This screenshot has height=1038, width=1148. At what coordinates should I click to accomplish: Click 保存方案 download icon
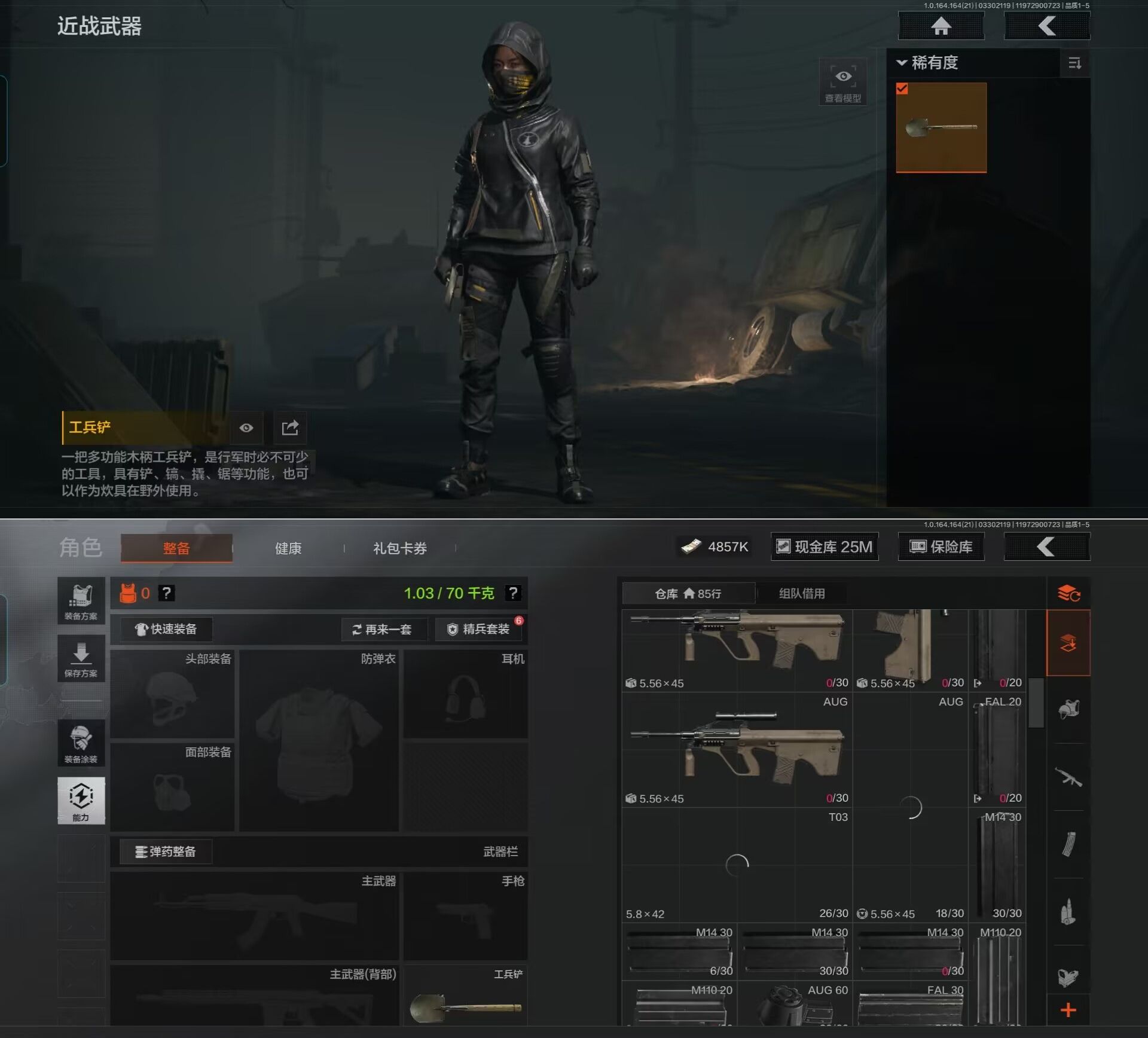pyautogui.click(x=81, y=658)
